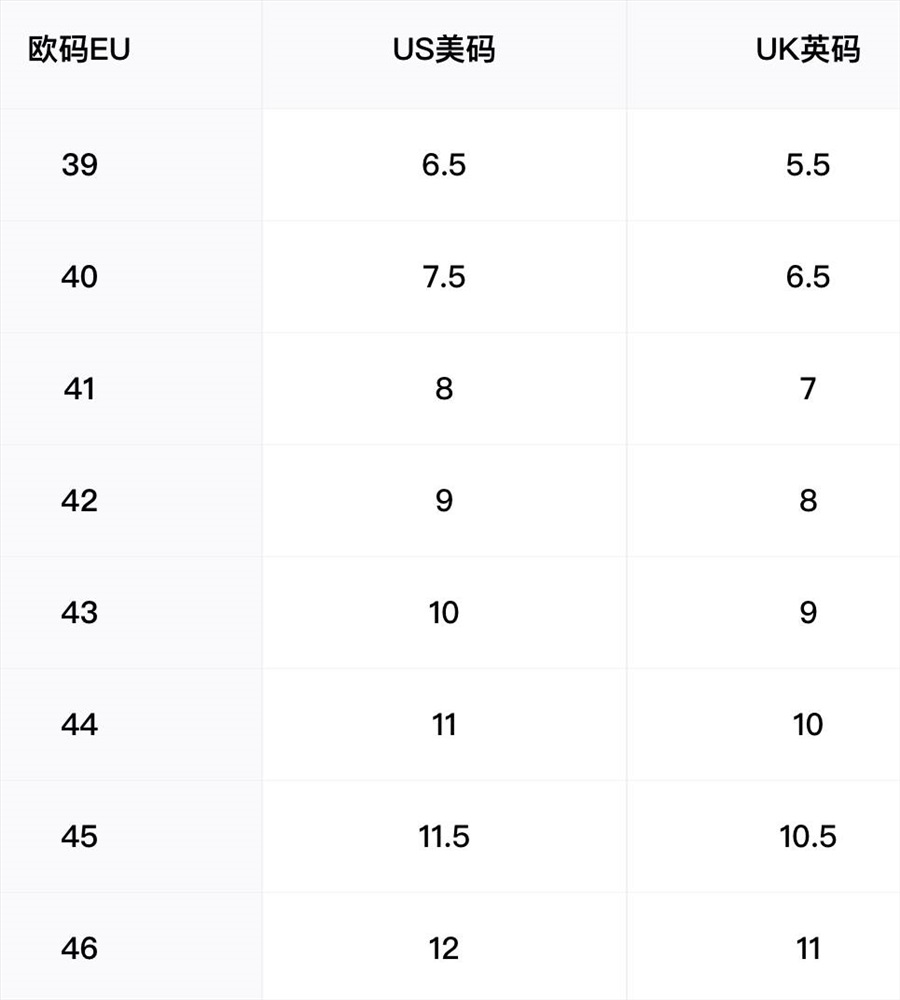Click the UK英码 column header
This screenshot has width=900, height=1000.
[x=808, y=50]
